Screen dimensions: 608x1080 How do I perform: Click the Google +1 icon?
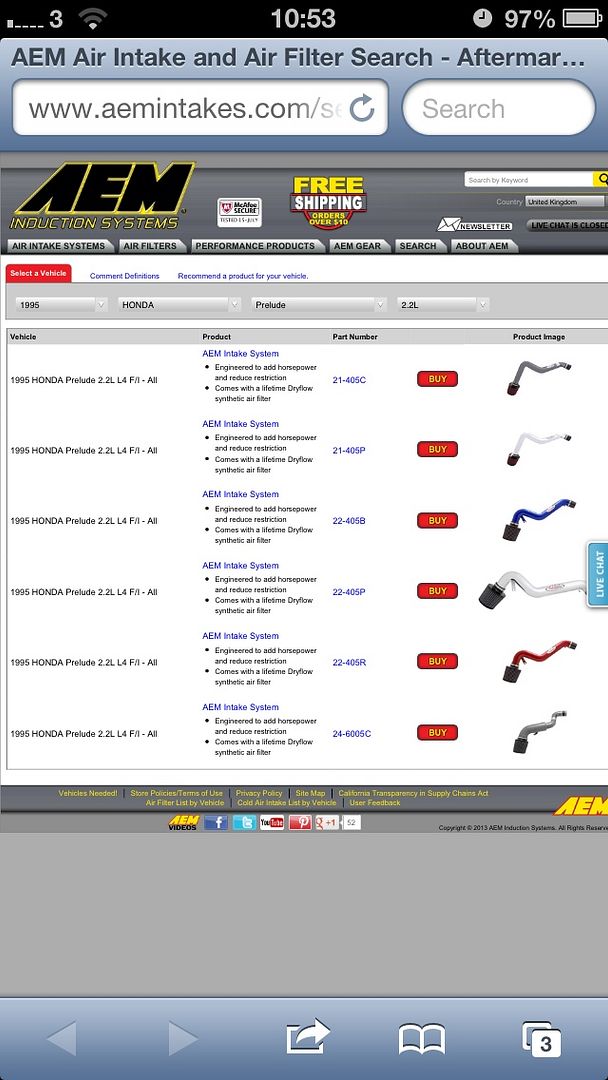click(x=327, y=822)
